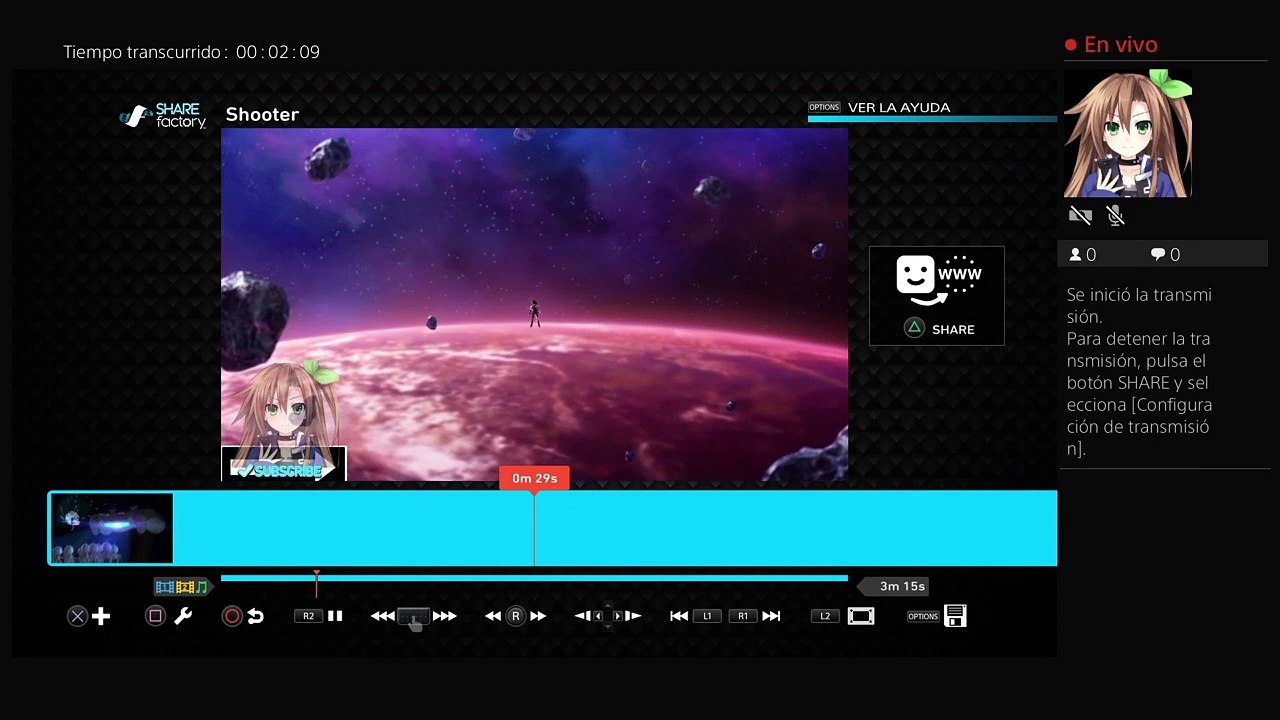Select the first clip thumbnail on the timeline
The width and height of the screenshot is (1280, 720).
coord(111,528)
